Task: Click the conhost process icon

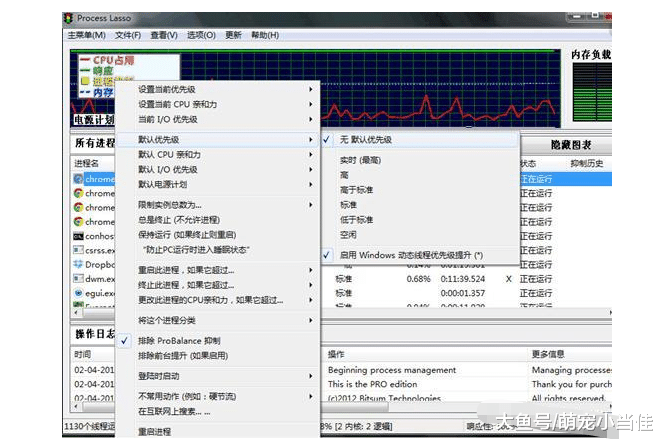Action: pos(78,236)
